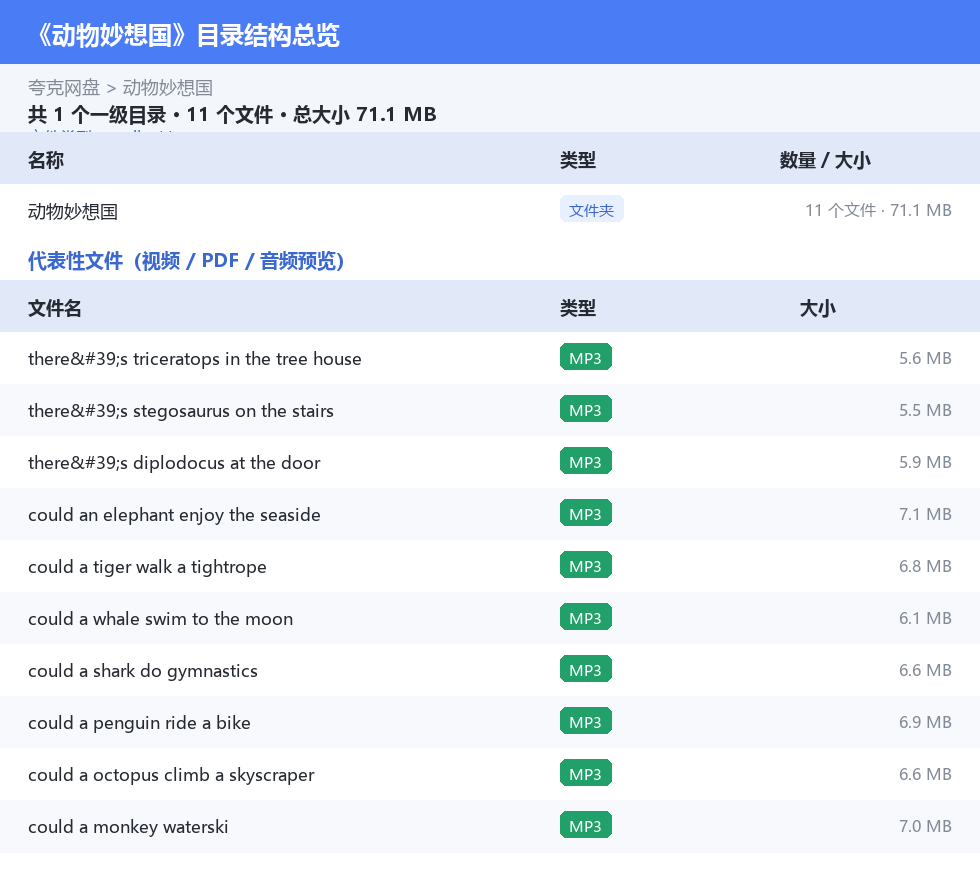Click the 文件名 column header

coord(54,308)
